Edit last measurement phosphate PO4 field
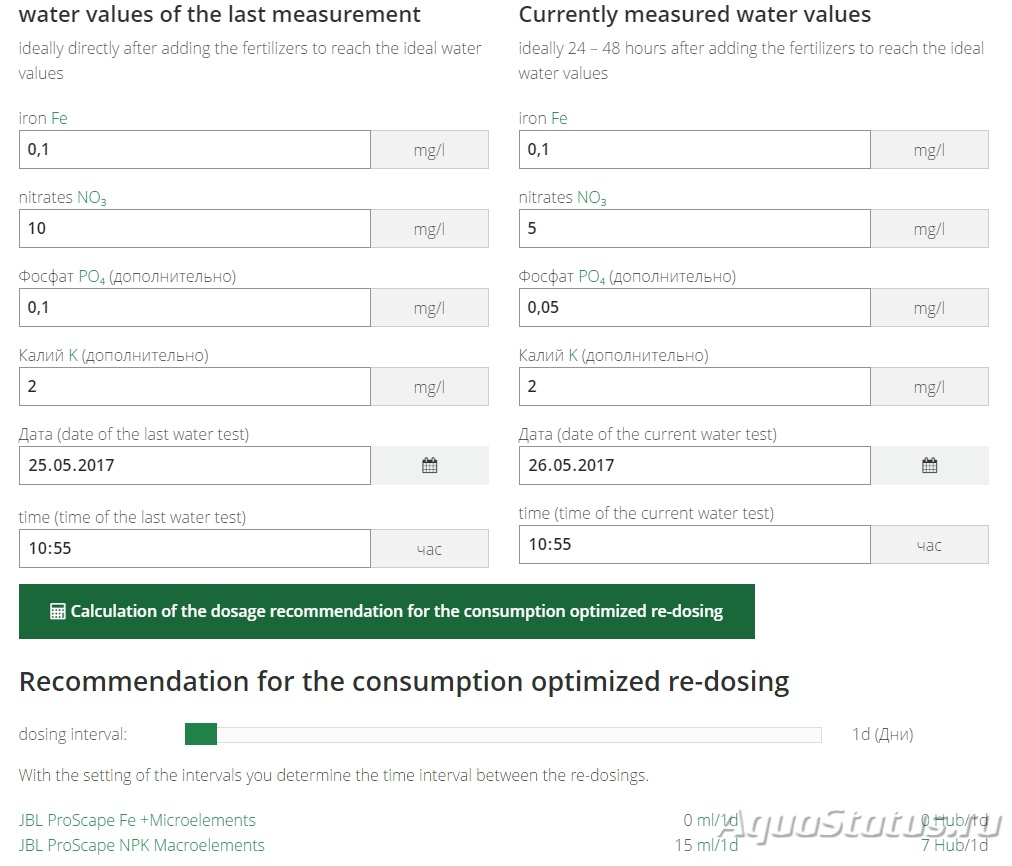This screenshot has height=866, width=1012. [x=195, y=308]
